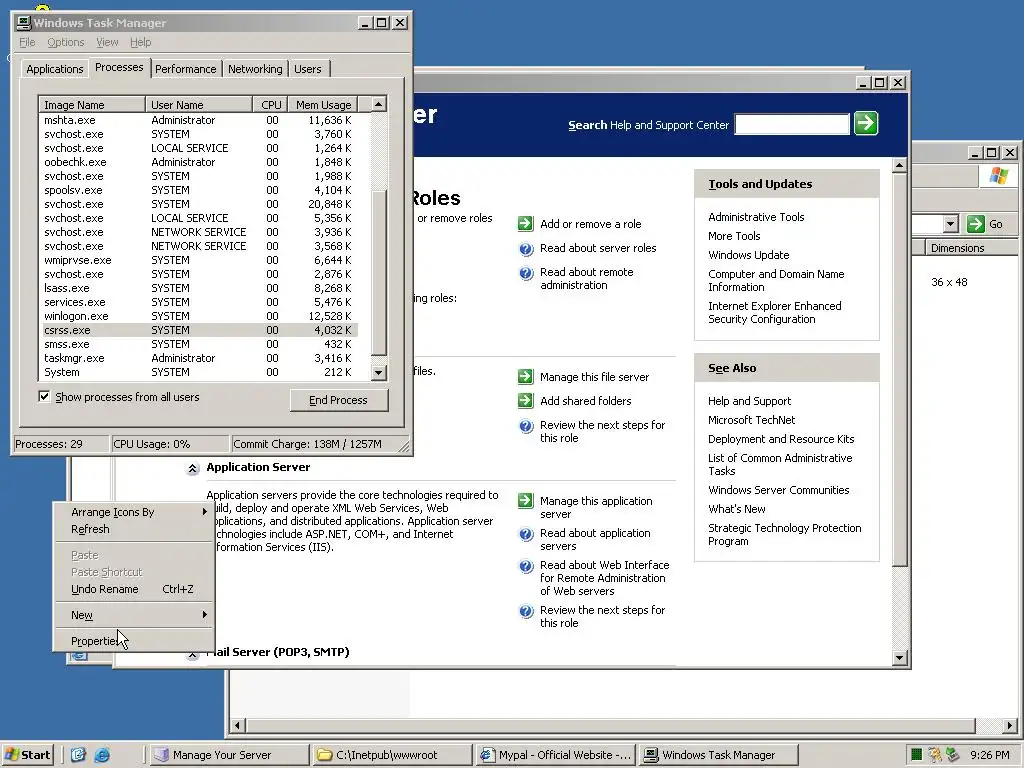The width and height of the screenshot is (1024, 768).
Task: Sort by CPU column header
Action: [x=270, y=104]
